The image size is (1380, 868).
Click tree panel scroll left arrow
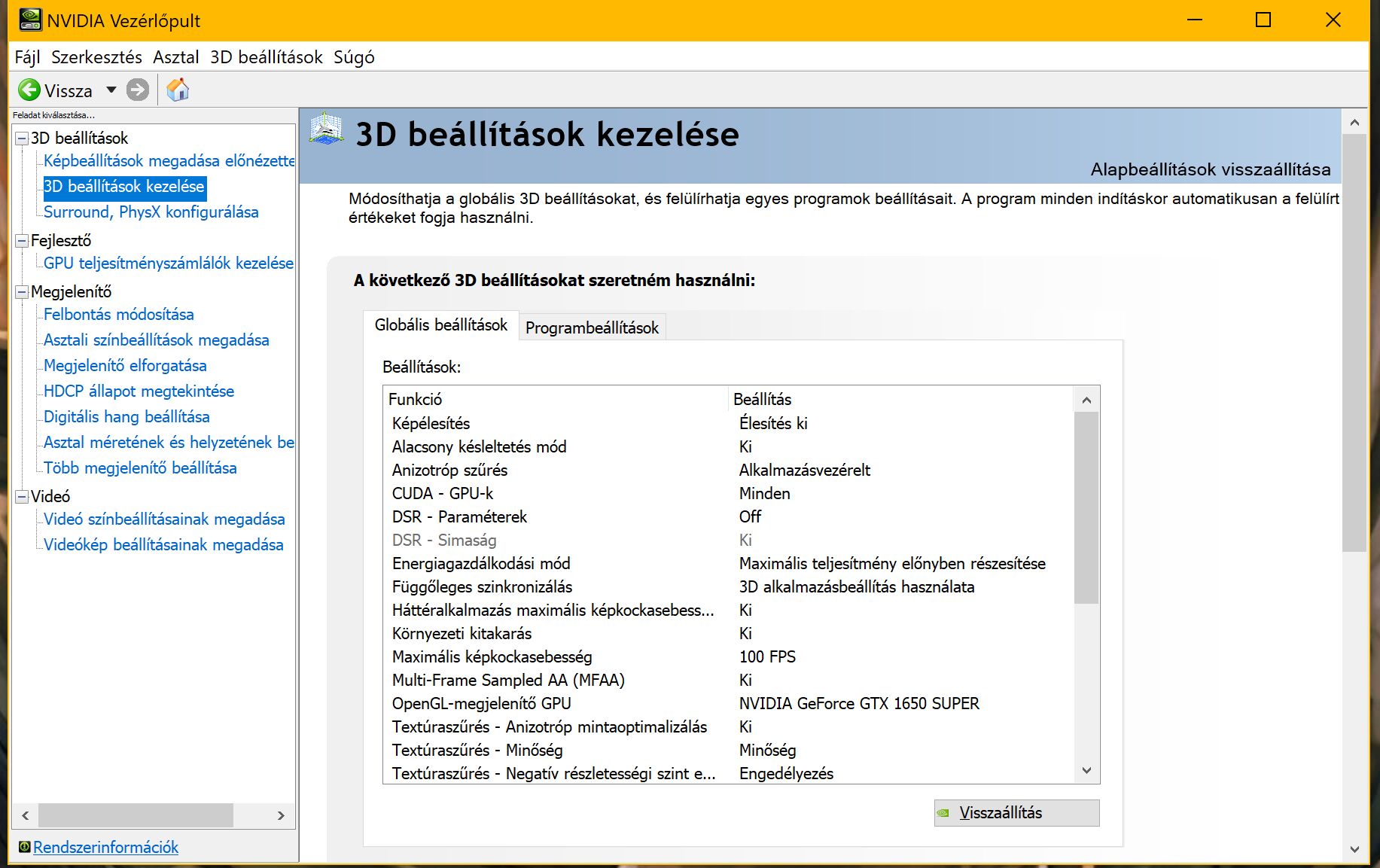[x=26, y=815]
